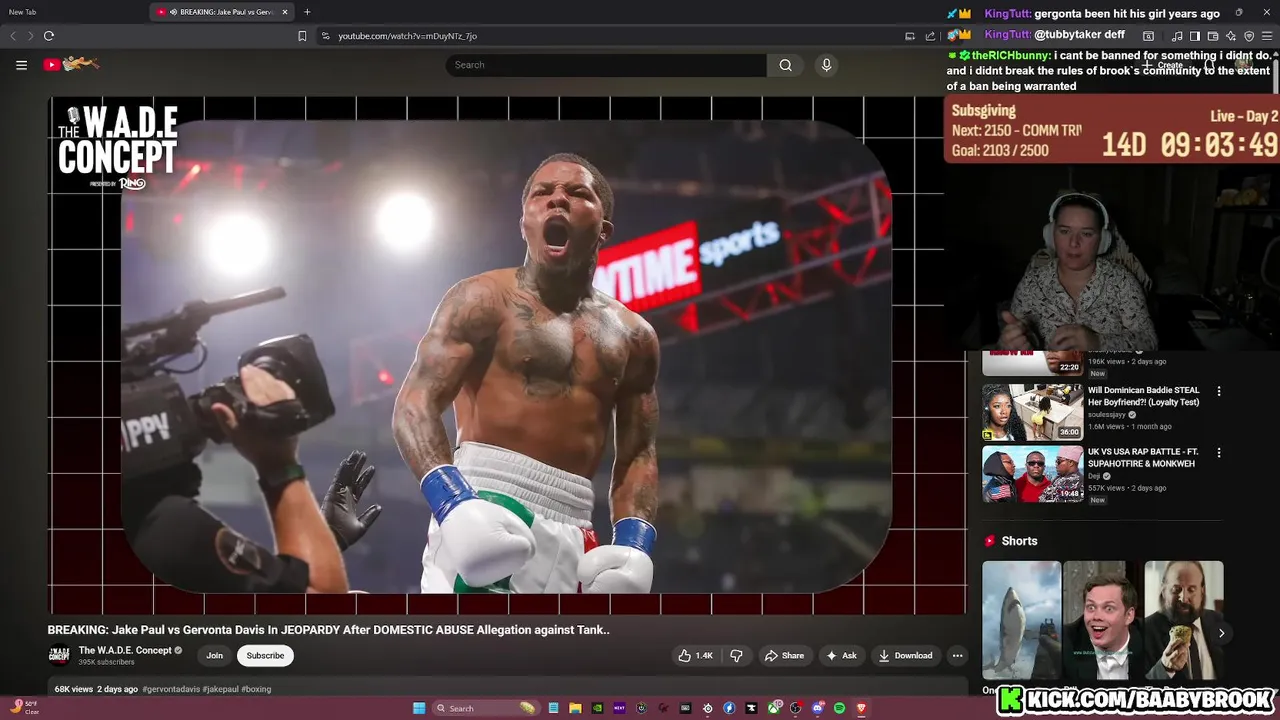Open OBS Studio from the taskbar

coord(794,708)
